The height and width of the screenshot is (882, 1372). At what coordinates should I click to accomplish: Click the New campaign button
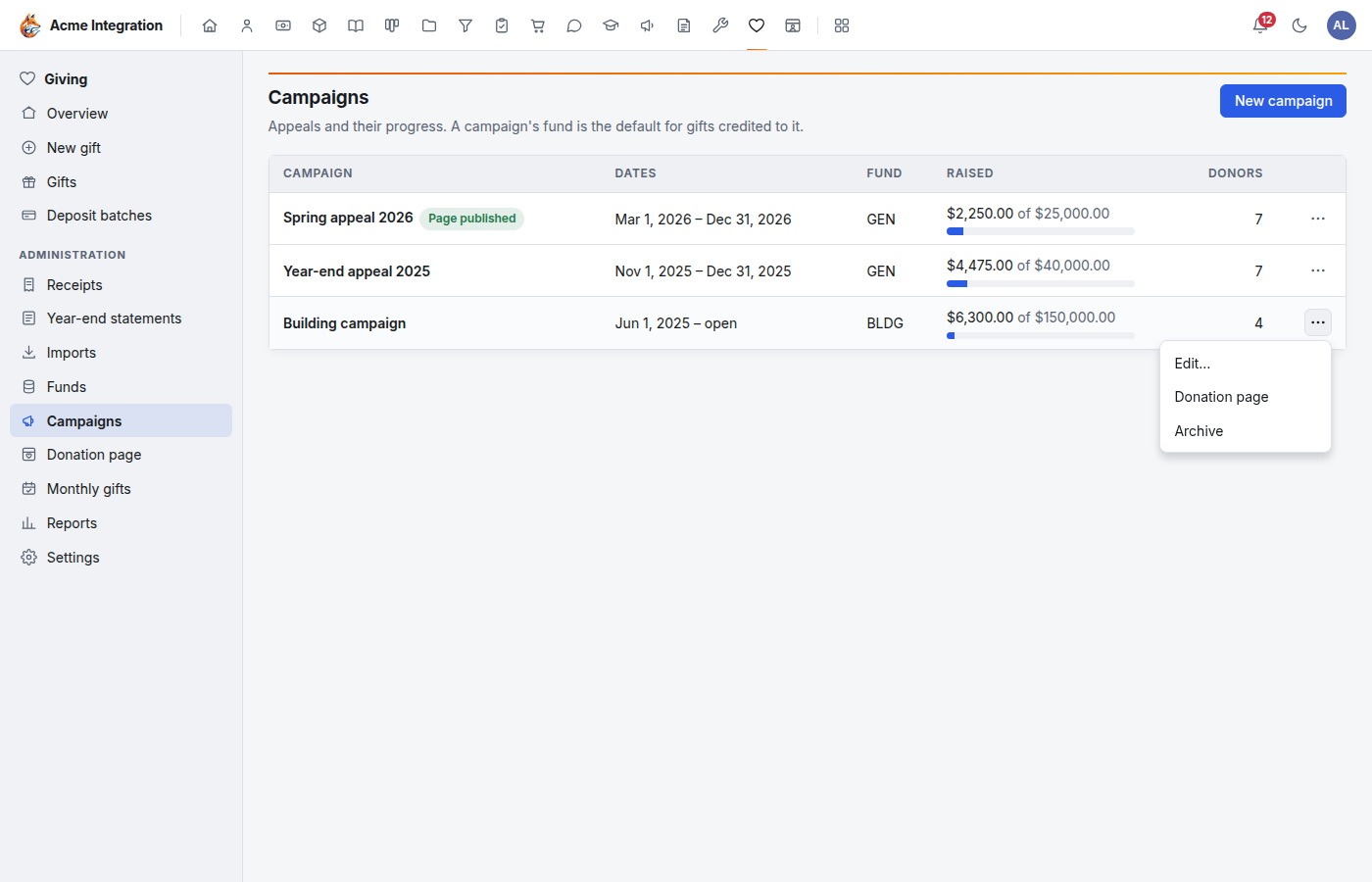(1283, 101)
